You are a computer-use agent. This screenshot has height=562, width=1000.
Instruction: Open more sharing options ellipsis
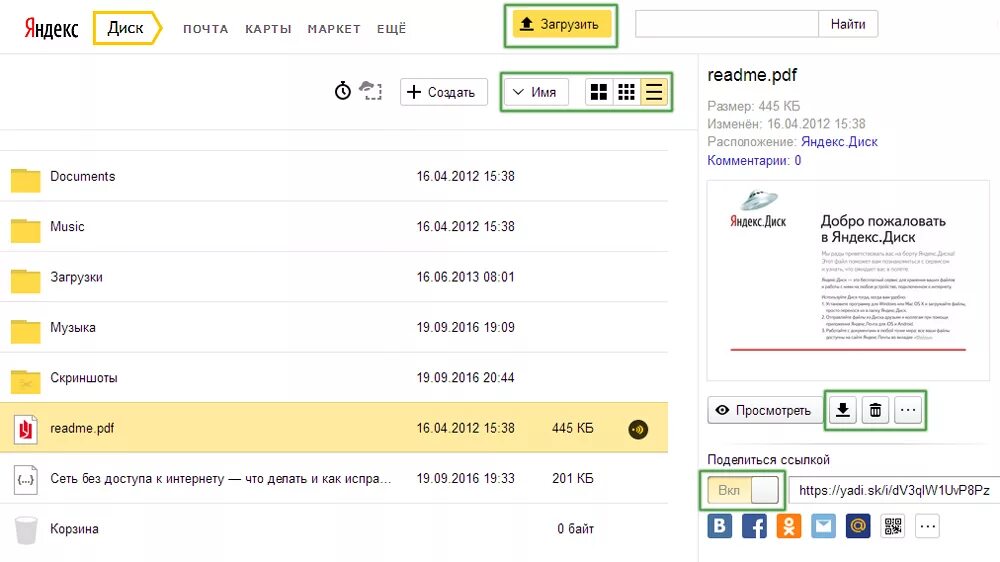(x=928, y=526)
